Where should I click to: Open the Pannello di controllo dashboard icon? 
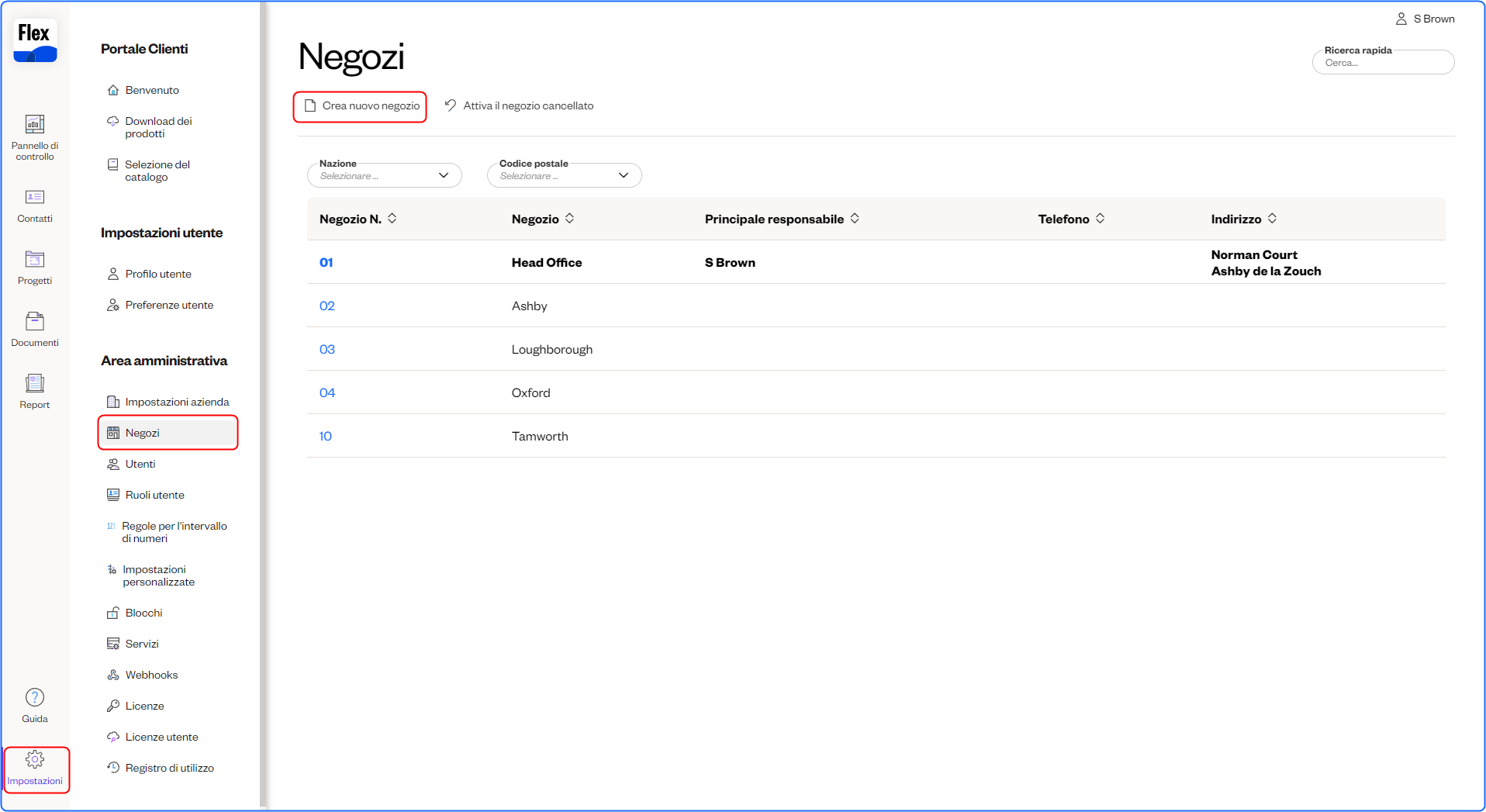(35, 125)
